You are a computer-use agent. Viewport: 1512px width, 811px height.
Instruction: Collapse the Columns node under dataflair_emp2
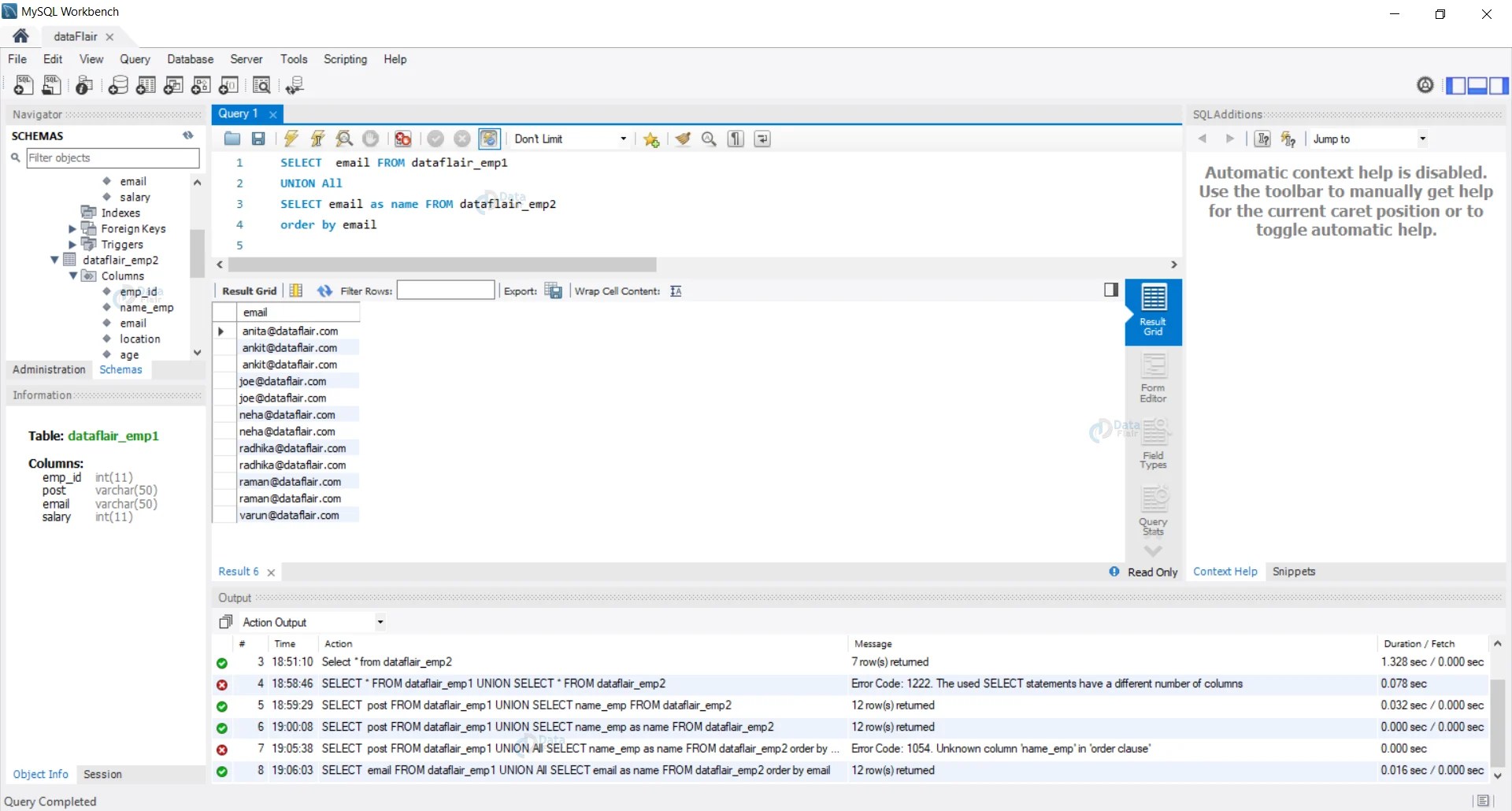pyautogui.click(x=73, y=276)
